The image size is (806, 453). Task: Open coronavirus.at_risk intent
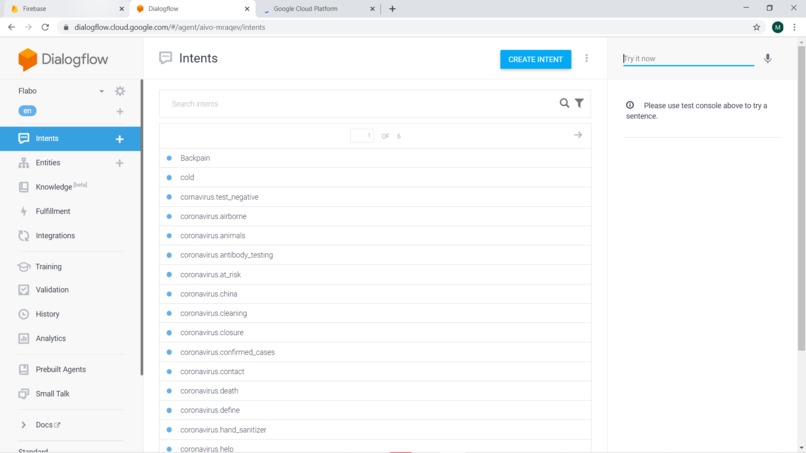[375, 275]
